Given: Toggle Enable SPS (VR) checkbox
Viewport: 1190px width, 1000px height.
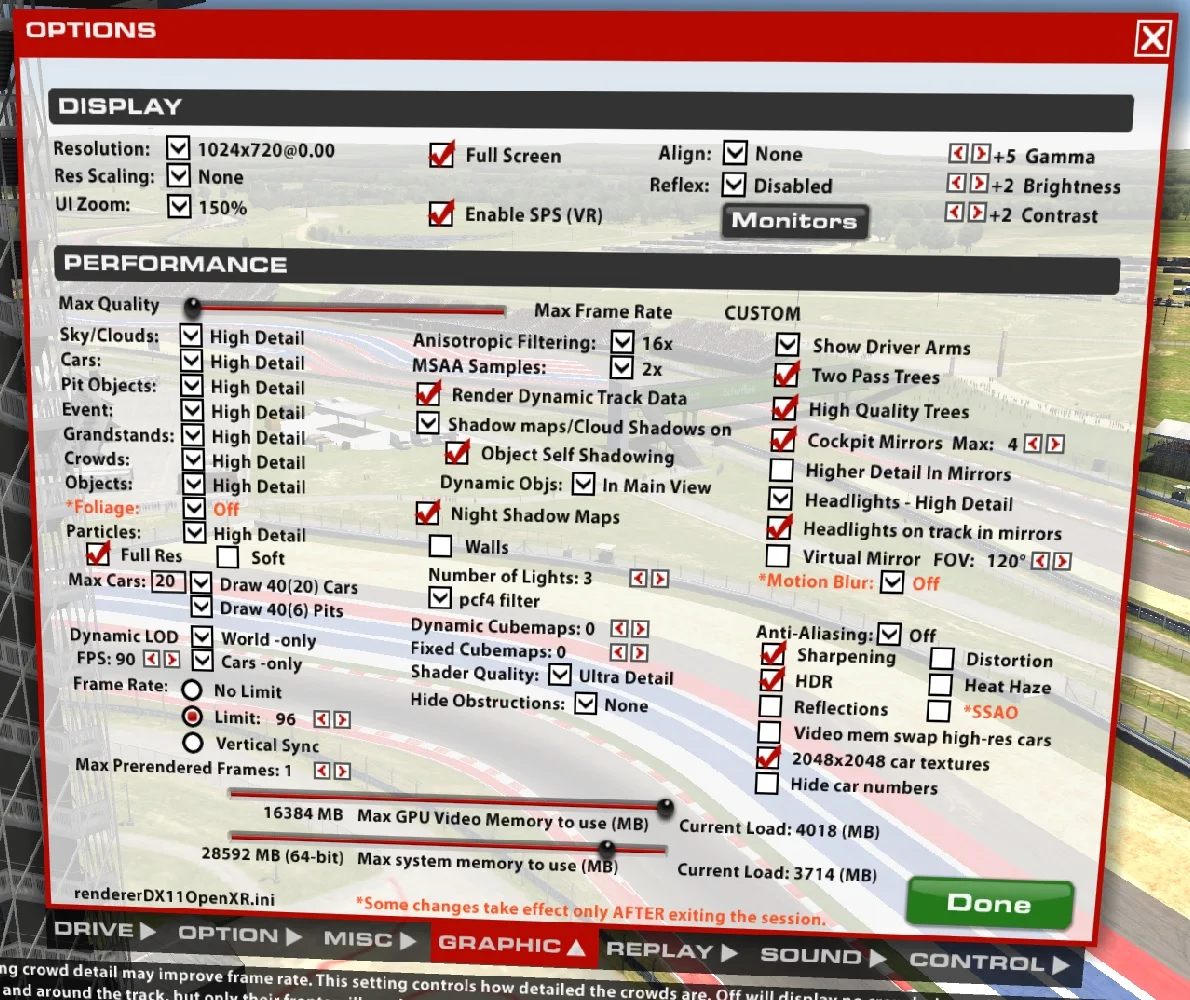Looking at the screenshot, I should pos(440,213).
